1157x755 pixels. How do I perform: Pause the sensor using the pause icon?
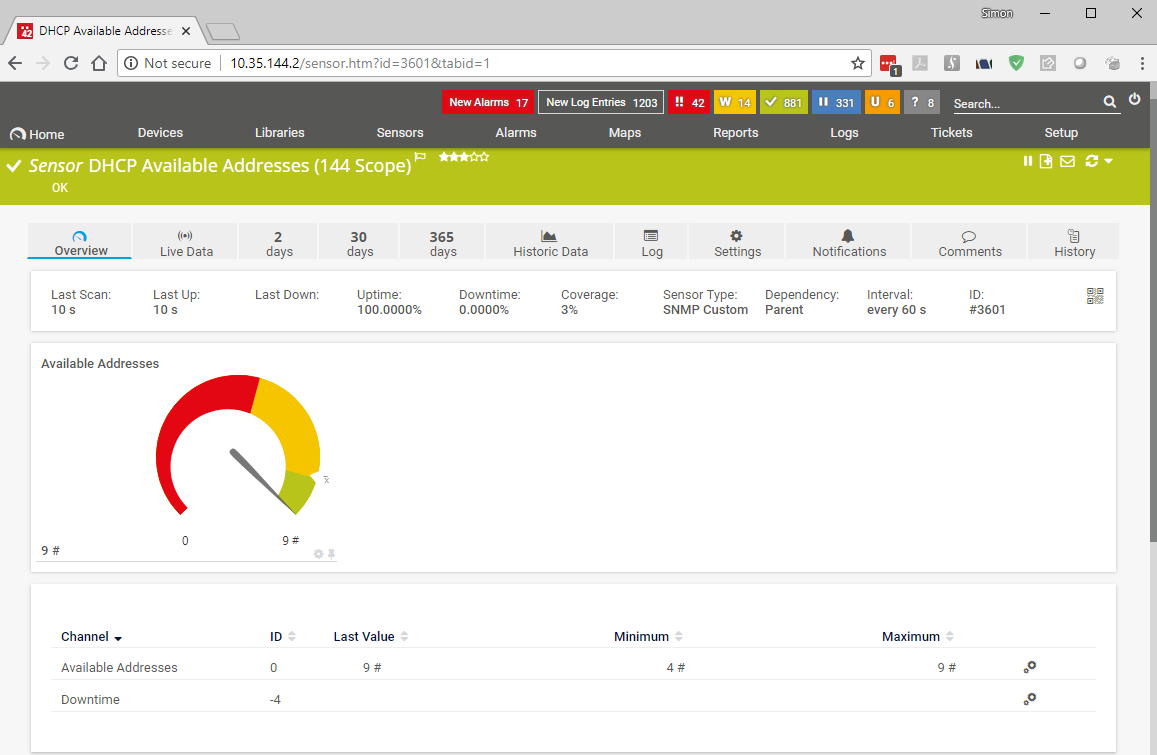1027,162
